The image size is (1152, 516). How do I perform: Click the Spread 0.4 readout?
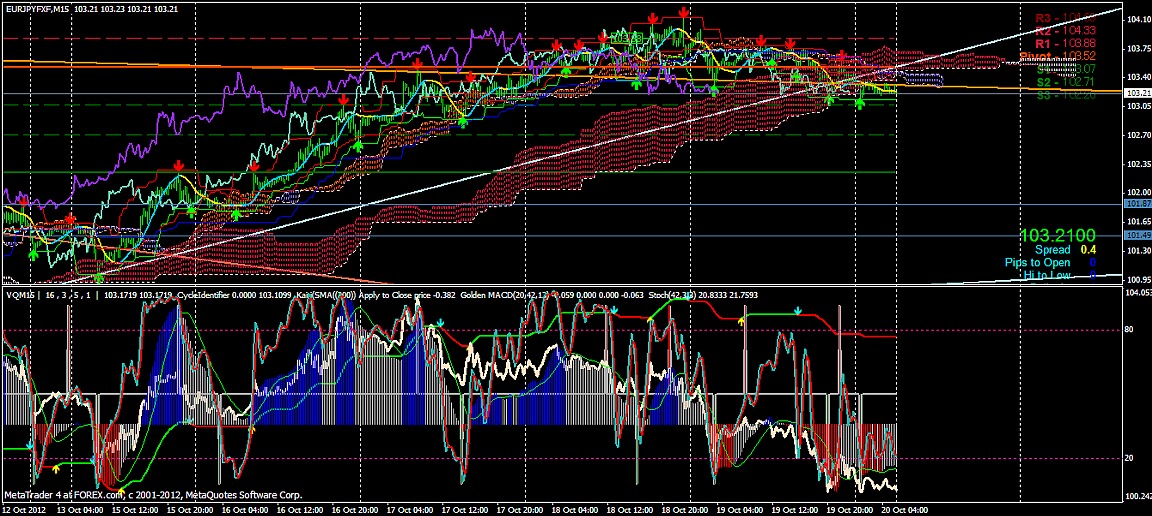click(x=1064, y=249)
